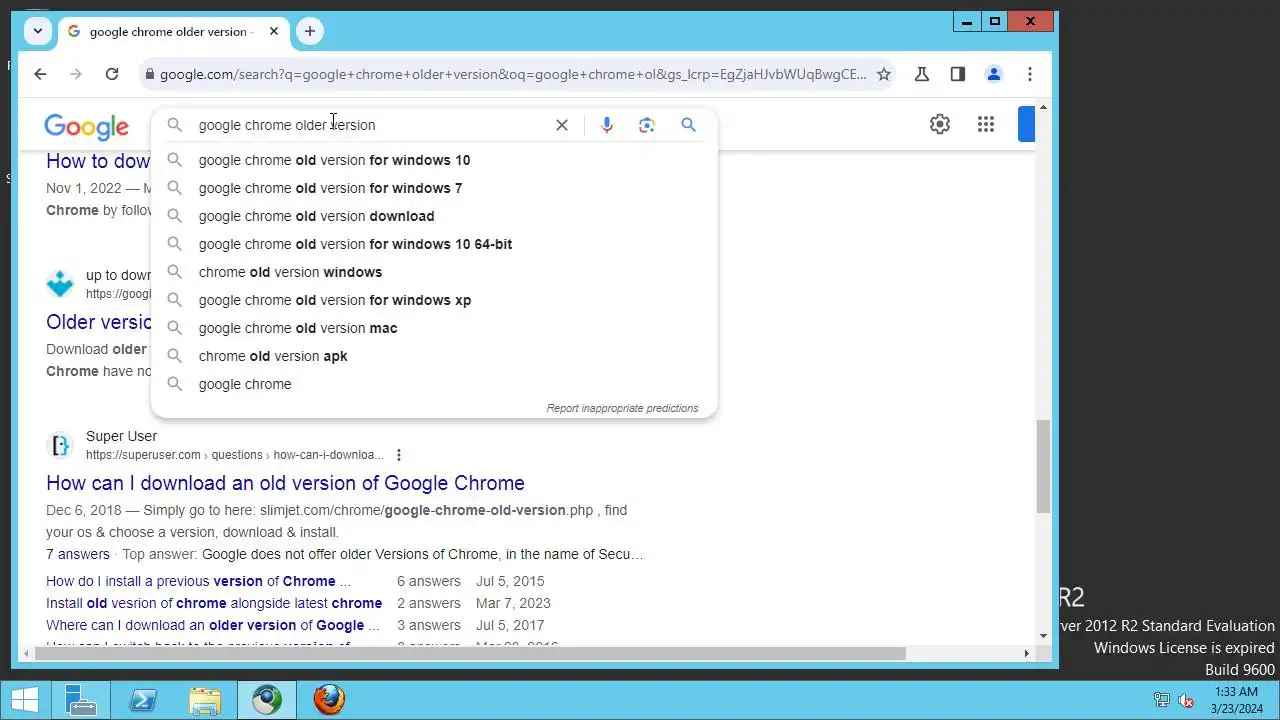Open Where can I download an older version link

pyautogui.click(x=213, y=625)
